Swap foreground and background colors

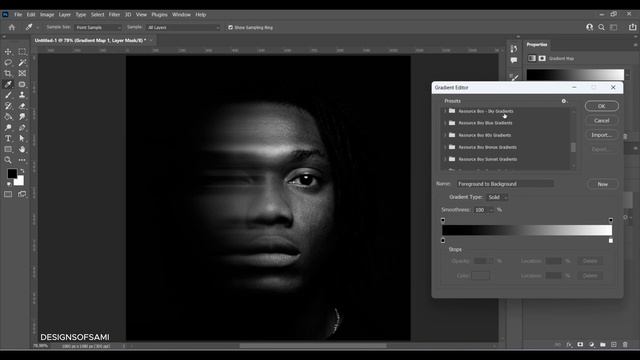22,170
